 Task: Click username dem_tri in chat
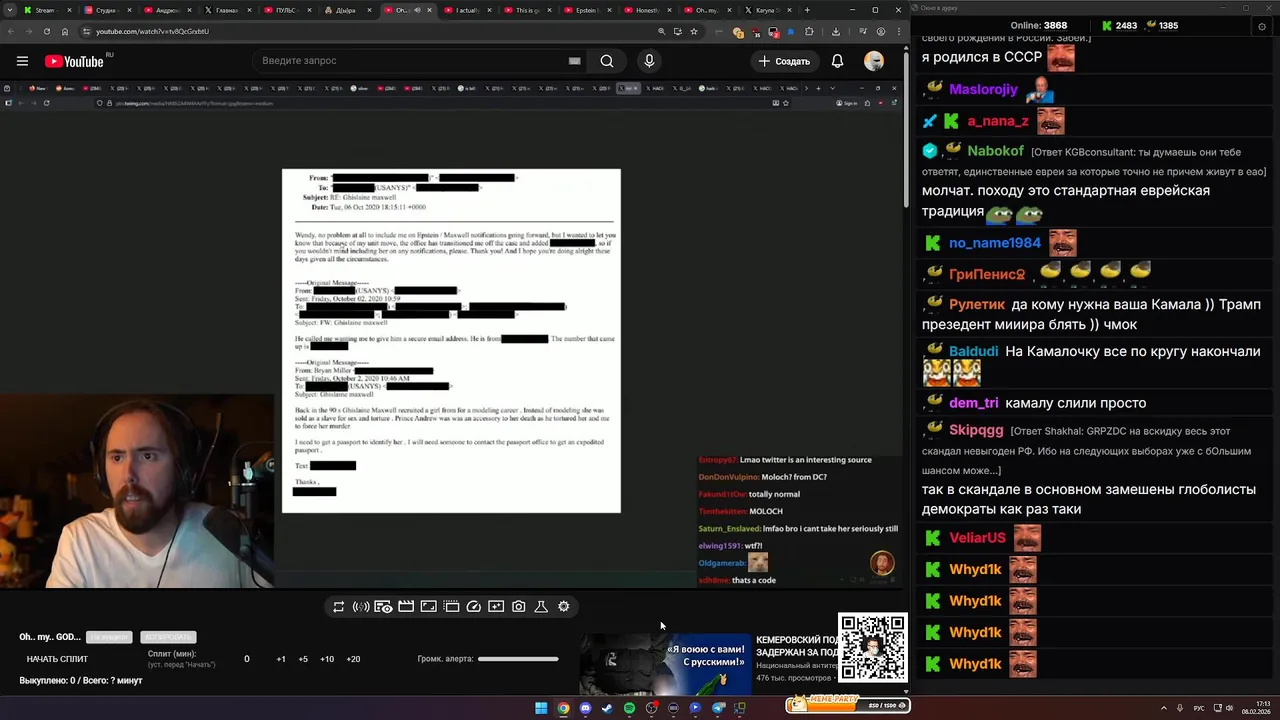(x=973, y=403)
